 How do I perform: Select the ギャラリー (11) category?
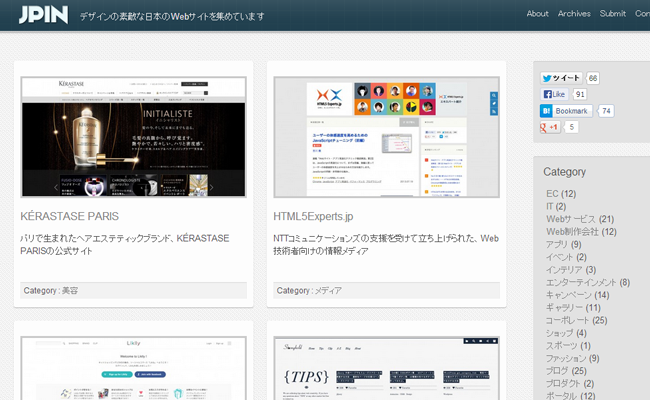[573, 308]
